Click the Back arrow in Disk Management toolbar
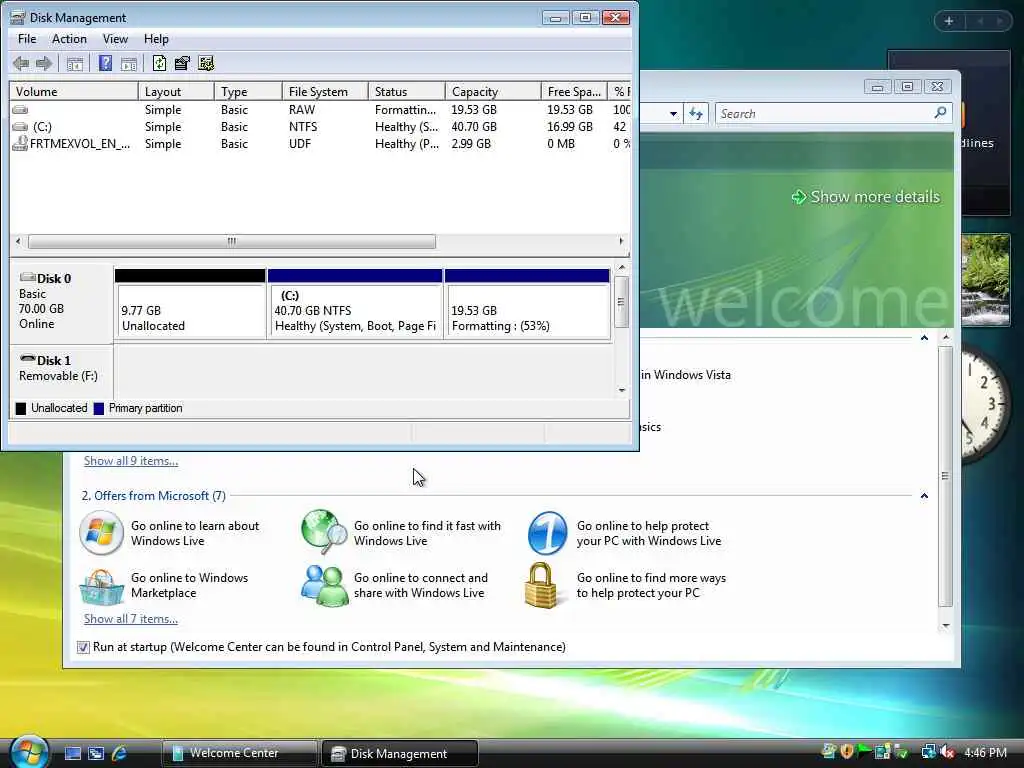The height and width of the screenshot is (768, 1024). click(20, 63)
